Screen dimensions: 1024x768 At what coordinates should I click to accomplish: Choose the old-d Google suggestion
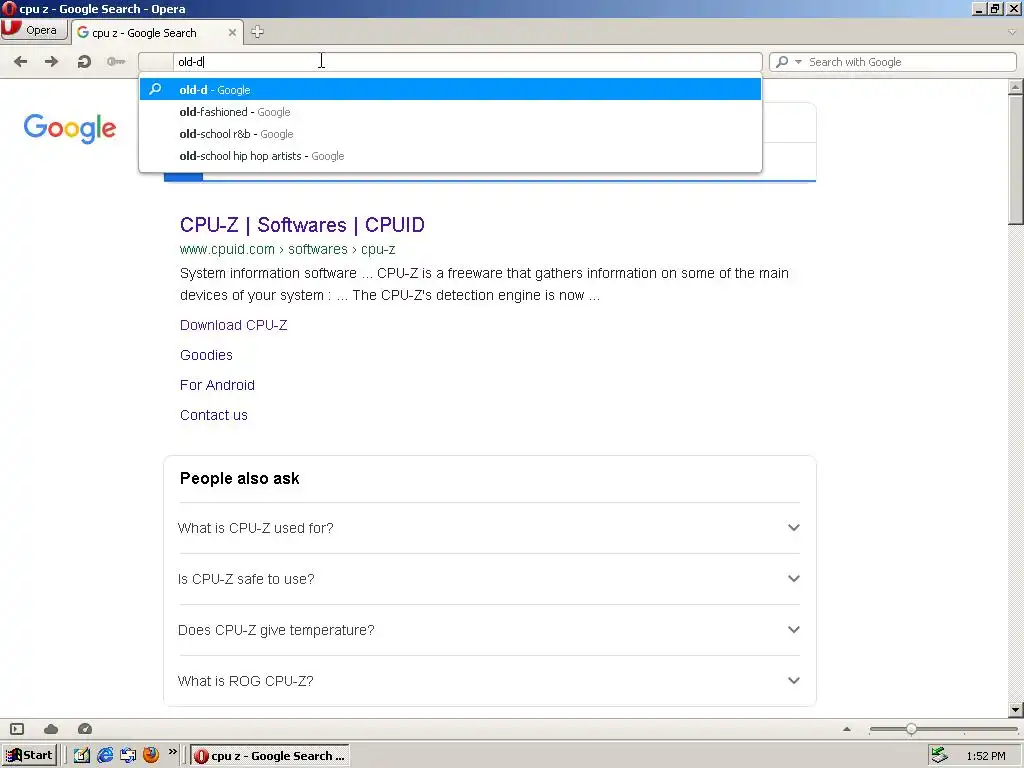[451, 89]
